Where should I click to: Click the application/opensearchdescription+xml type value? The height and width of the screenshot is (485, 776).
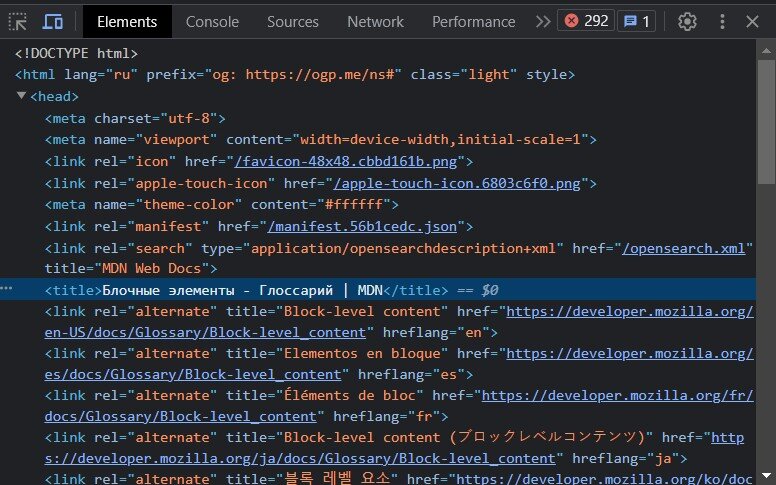pyautogui.click(x=403, y=248)
